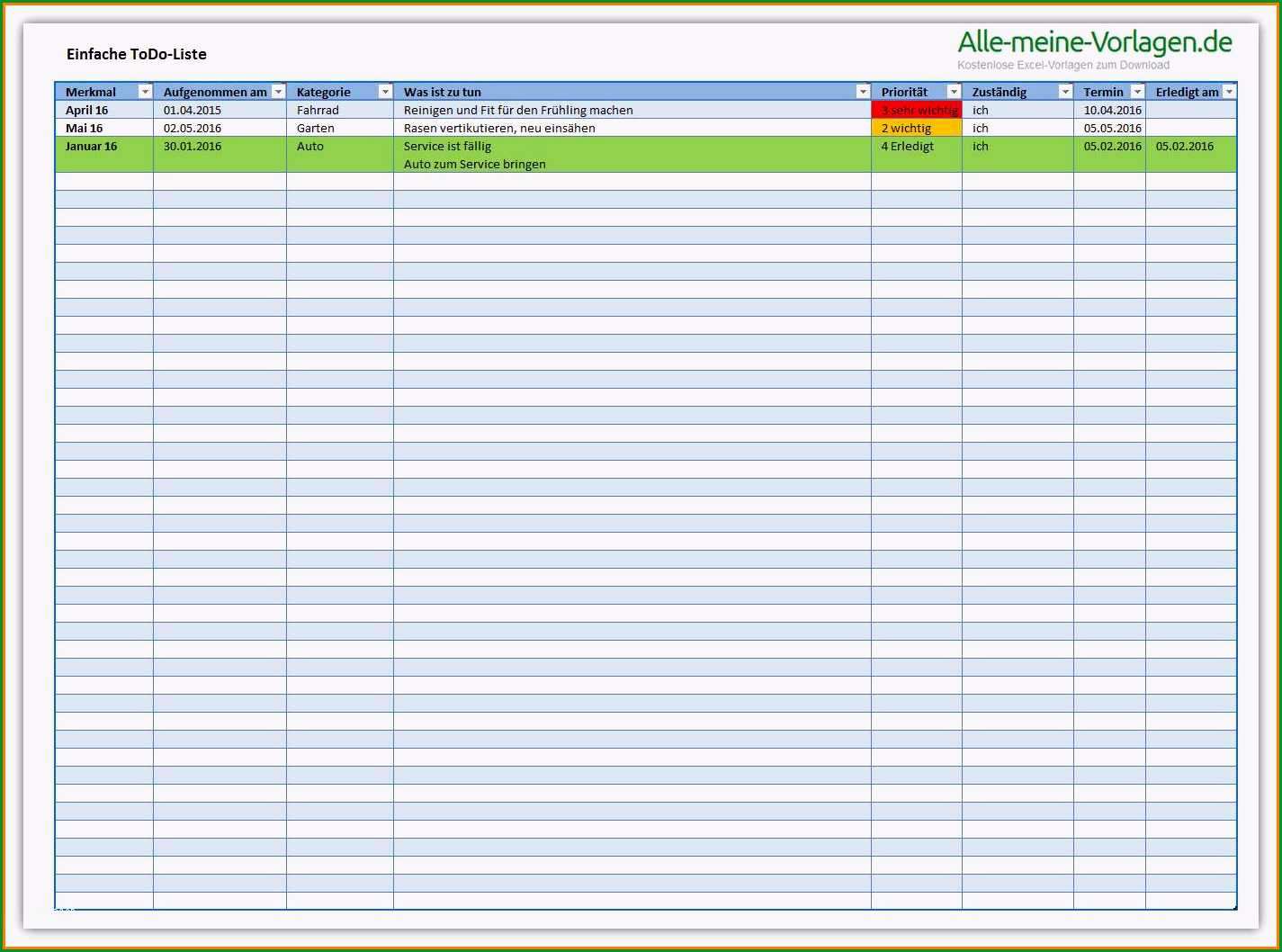The width and height of the screenshot is (1282, 952).
Task: Select the Termin cell 10.04.2016
Action: 1109,110
